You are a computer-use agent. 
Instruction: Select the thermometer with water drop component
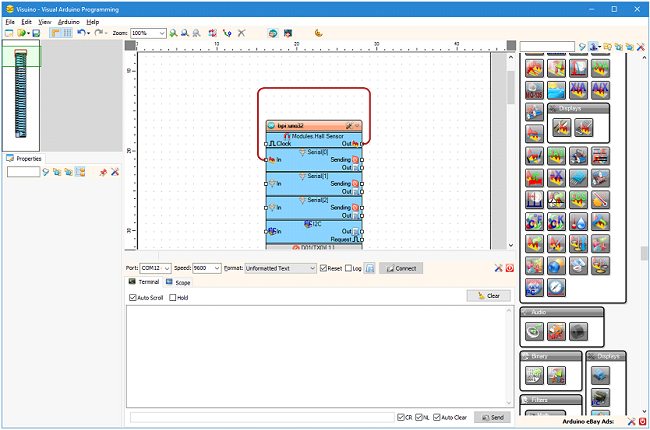pyautogui.click(x=578, y=222)
